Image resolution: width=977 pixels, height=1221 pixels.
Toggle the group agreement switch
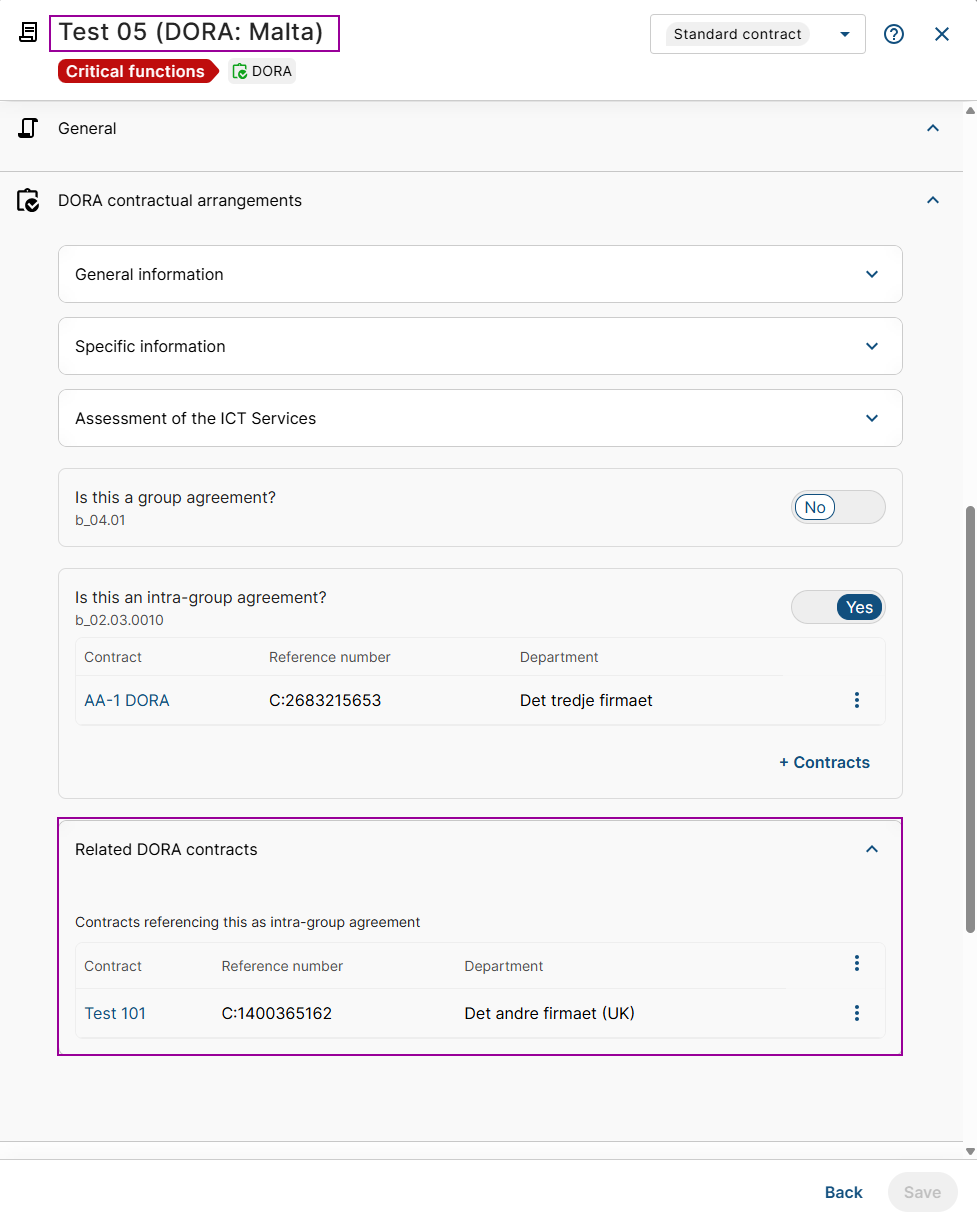(x=838, y=507)
